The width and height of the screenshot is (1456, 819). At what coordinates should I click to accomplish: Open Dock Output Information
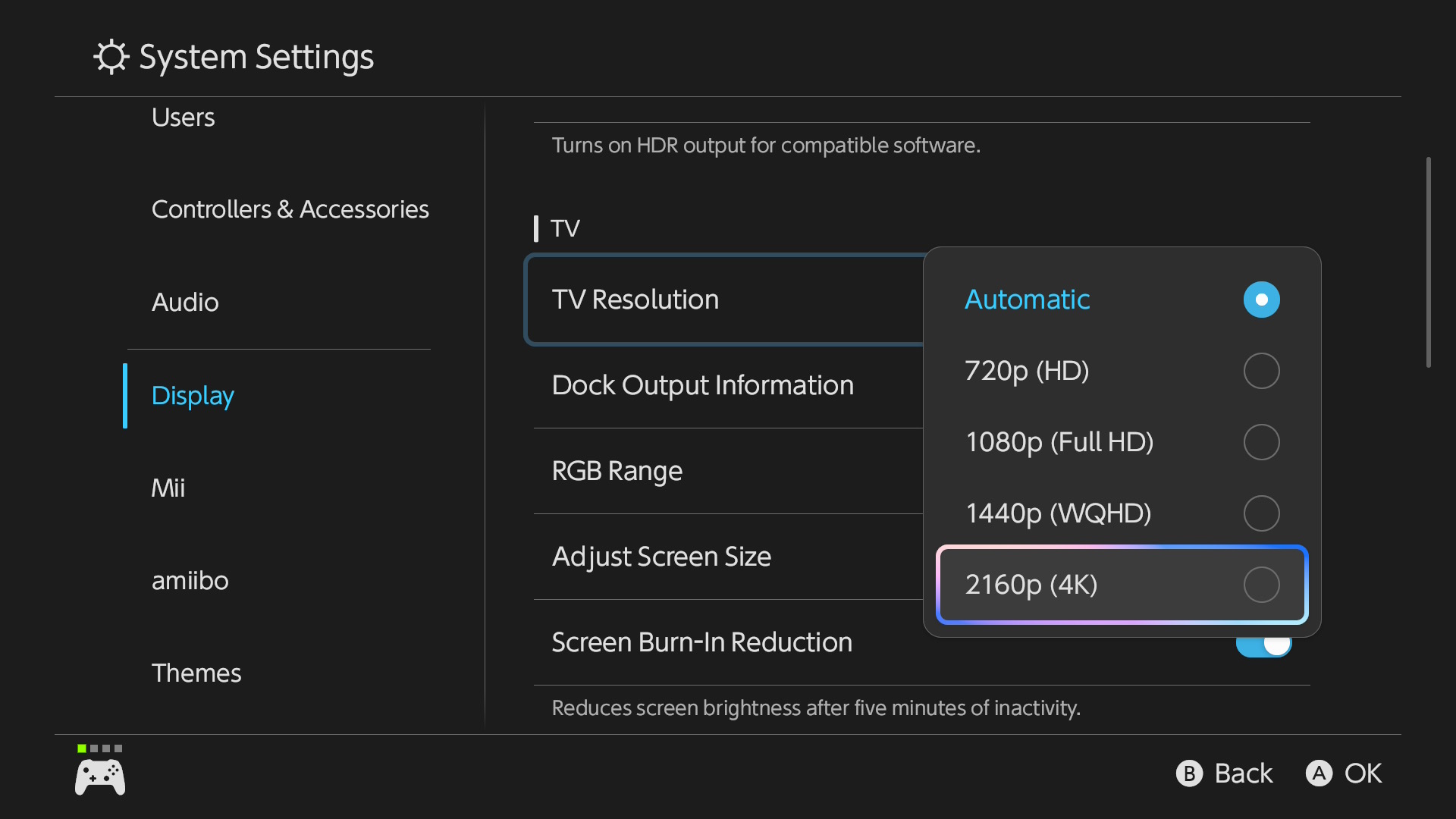click(729, 385)
